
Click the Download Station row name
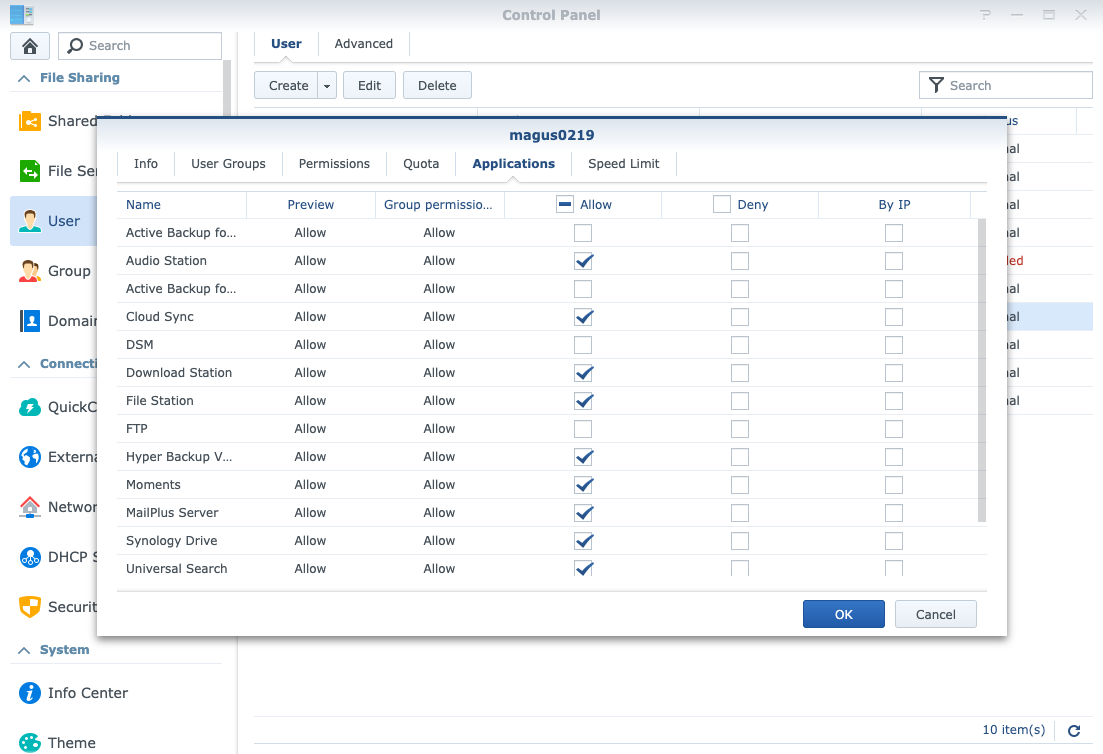(179, 373)
